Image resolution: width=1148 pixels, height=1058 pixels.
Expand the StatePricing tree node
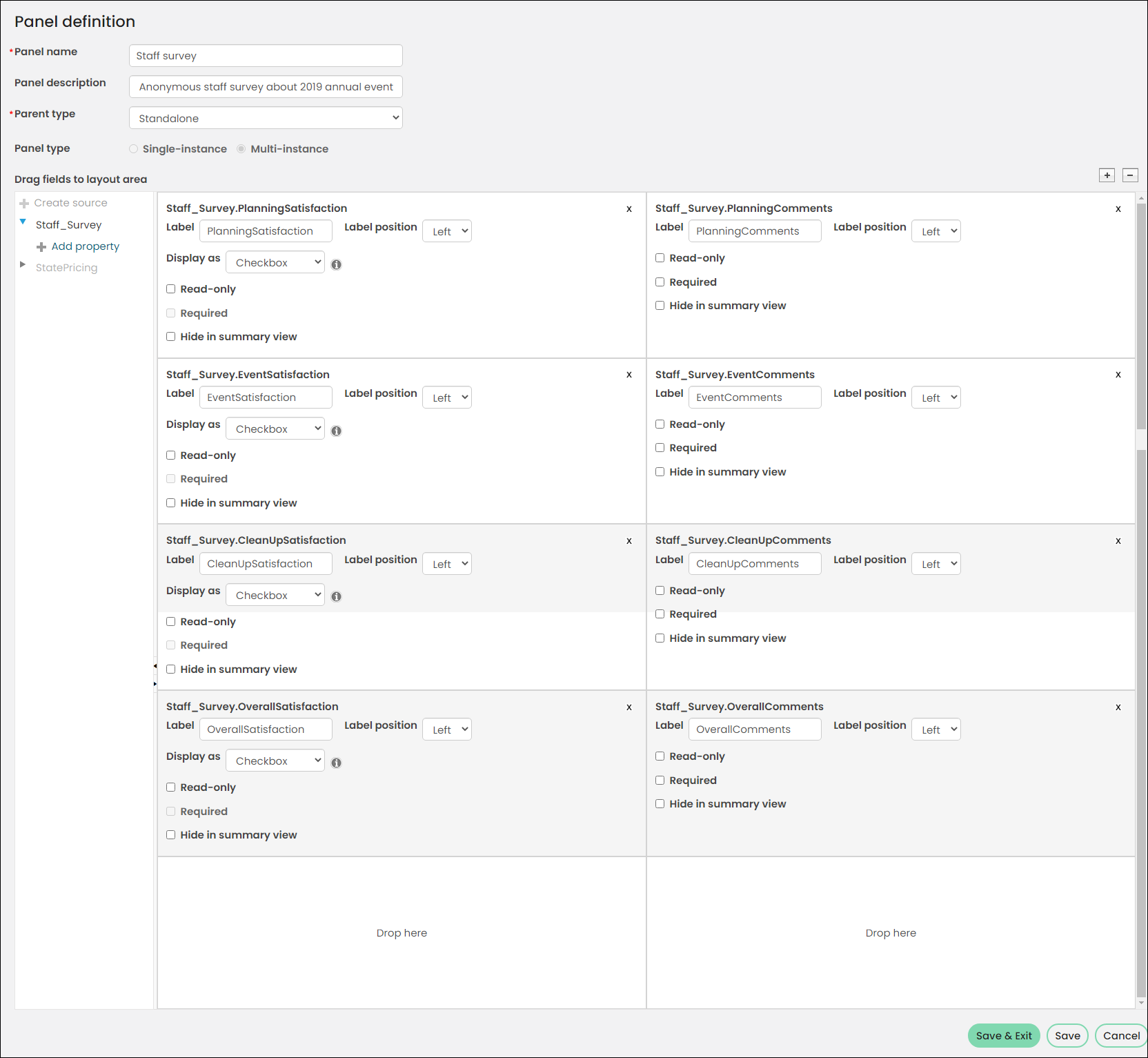coord(23,264)
